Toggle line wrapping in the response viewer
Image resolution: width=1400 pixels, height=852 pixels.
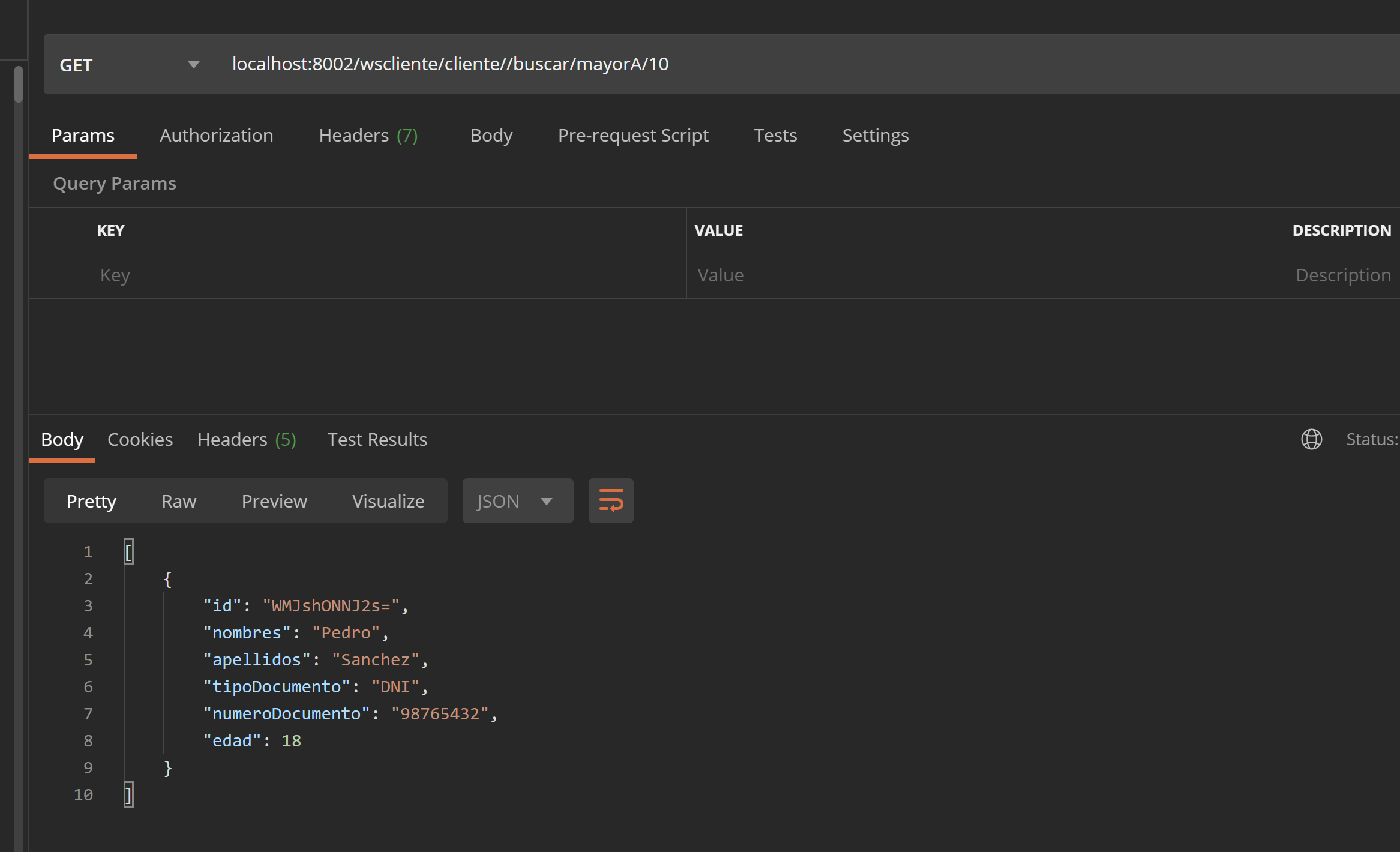(x=610, y=500)
